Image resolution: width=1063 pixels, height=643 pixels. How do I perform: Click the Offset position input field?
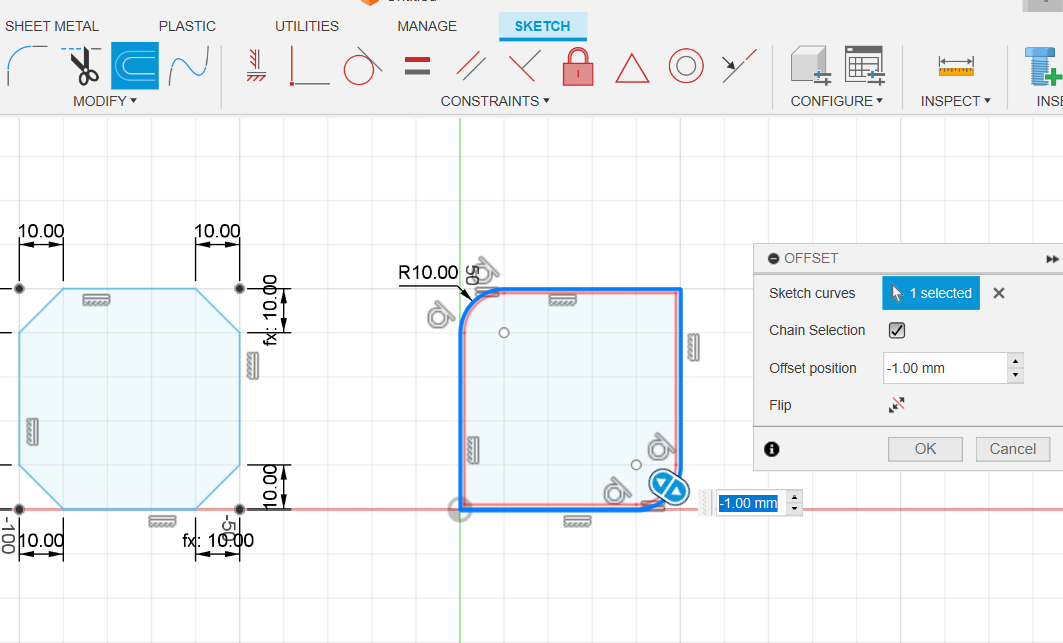[945, 368]
